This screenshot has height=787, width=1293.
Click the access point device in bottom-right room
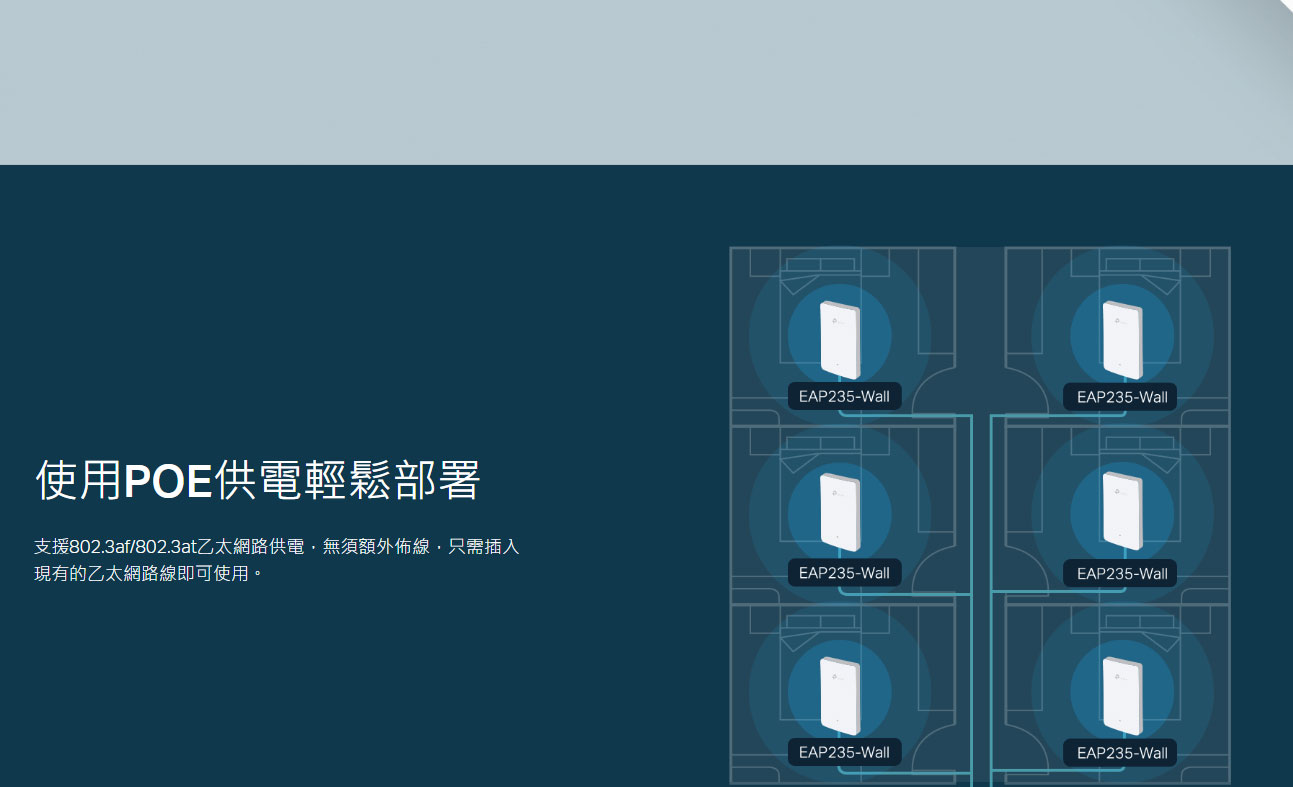pos(1122,696)
